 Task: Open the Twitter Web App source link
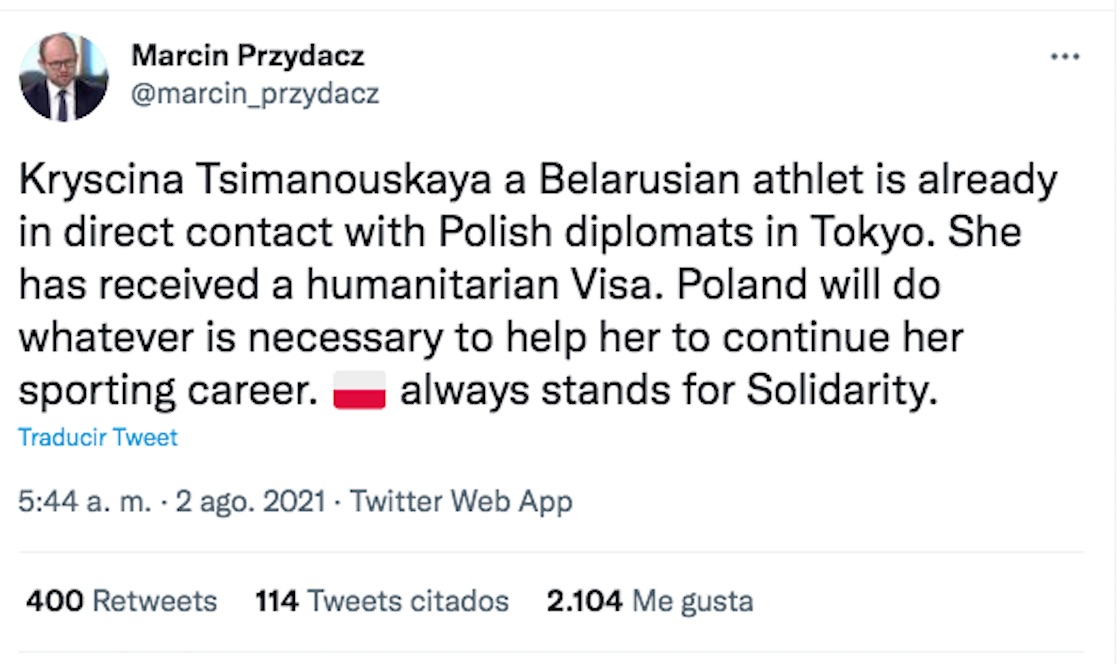pos(461,501)
